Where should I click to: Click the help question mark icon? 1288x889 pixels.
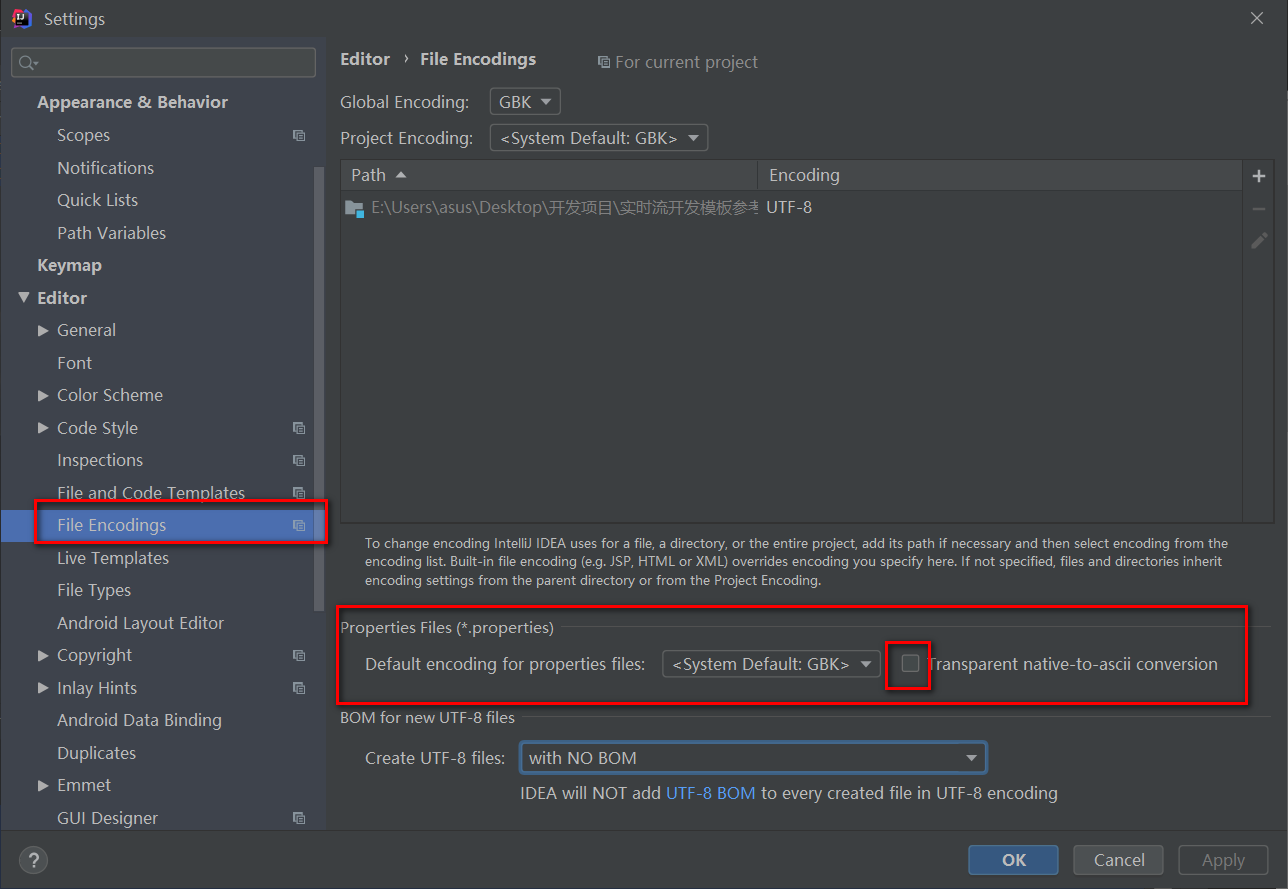[33, 860]
